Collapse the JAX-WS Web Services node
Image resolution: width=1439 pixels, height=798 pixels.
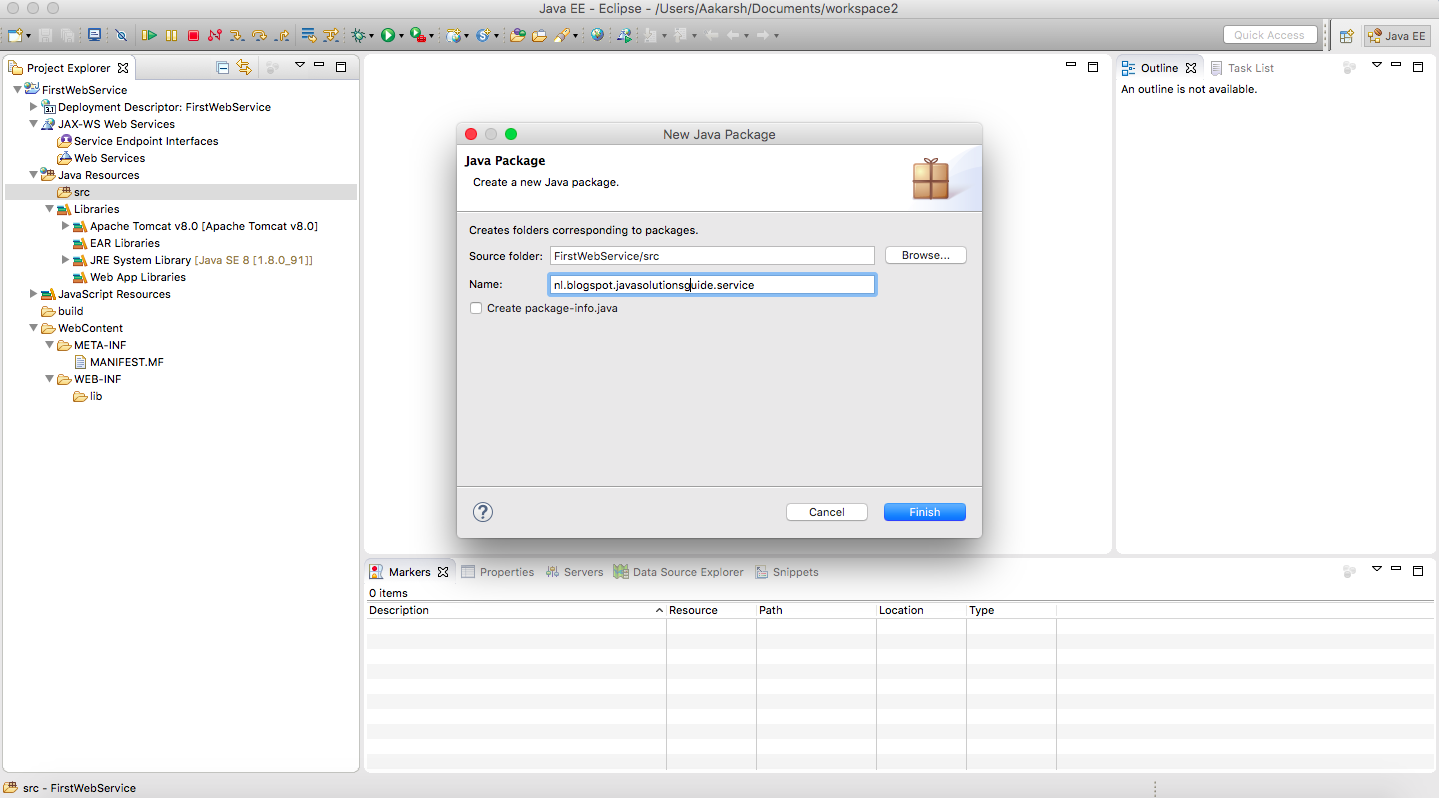34,124
